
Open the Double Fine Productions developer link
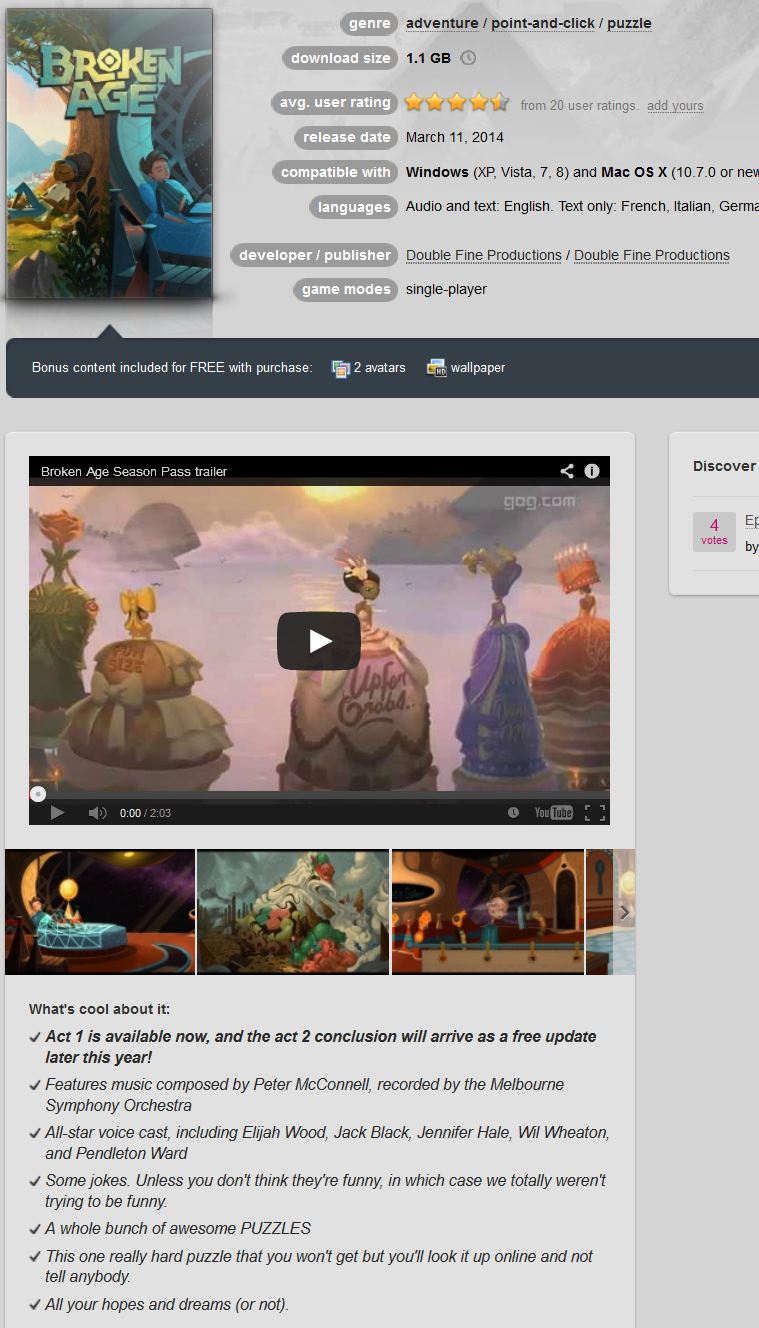(484, 255)
